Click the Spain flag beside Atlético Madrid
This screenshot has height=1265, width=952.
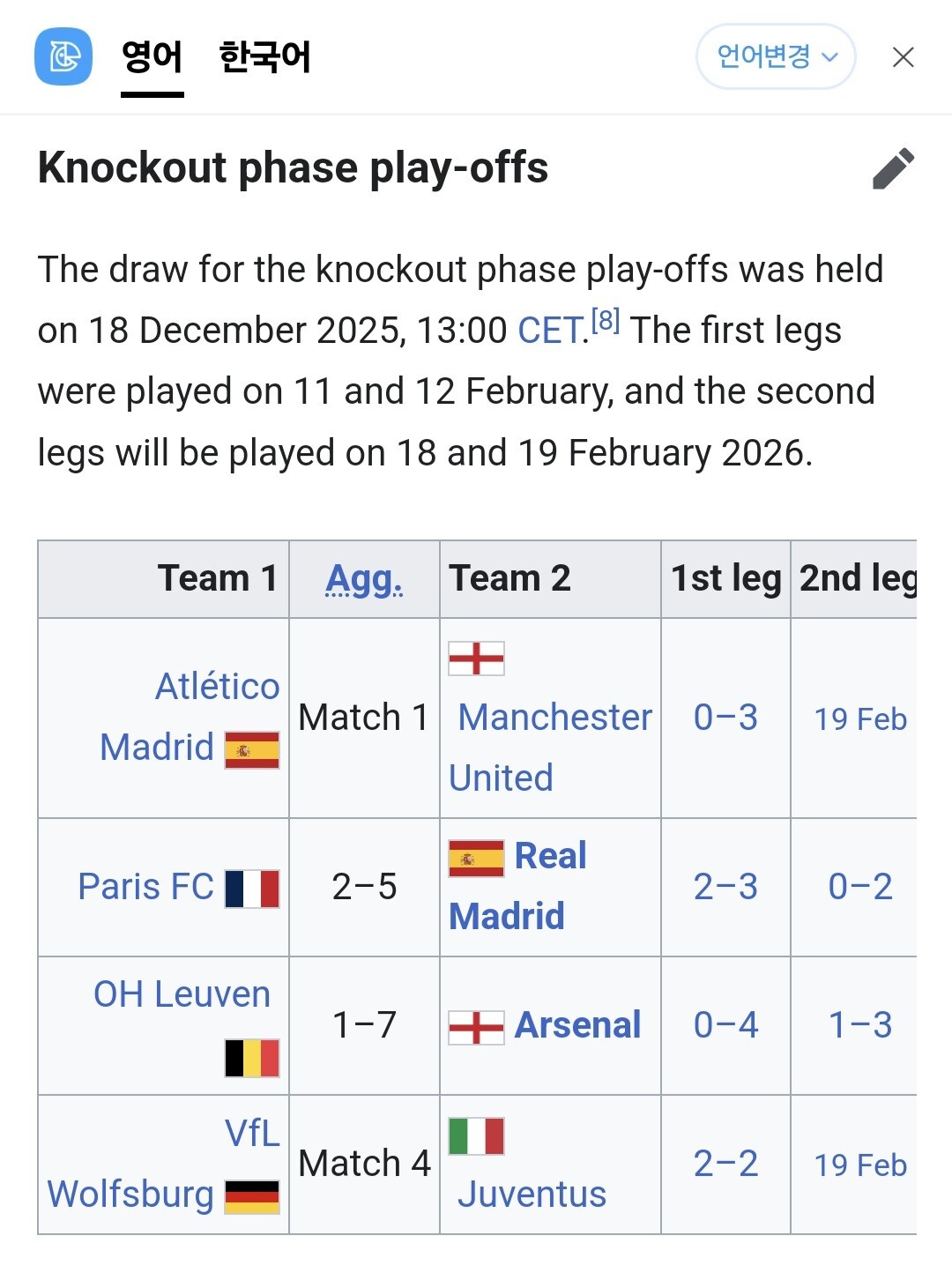pos(252,749)
